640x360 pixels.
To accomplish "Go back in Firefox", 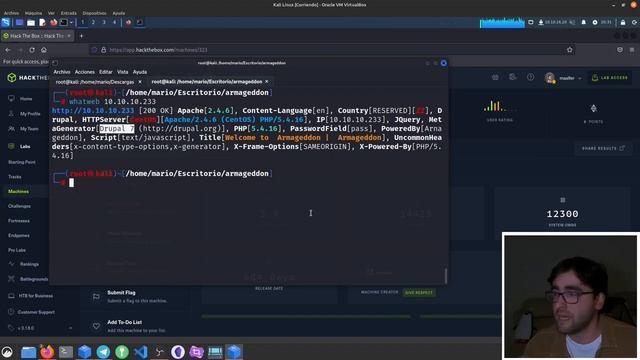I will click(x=8, y=50).
